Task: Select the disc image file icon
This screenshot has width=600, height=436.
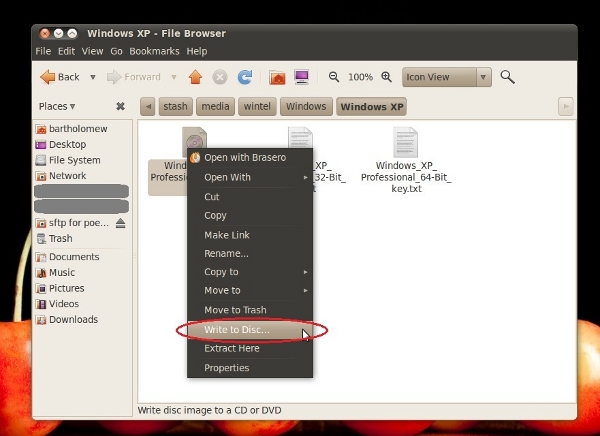Action: click(194, 138)
